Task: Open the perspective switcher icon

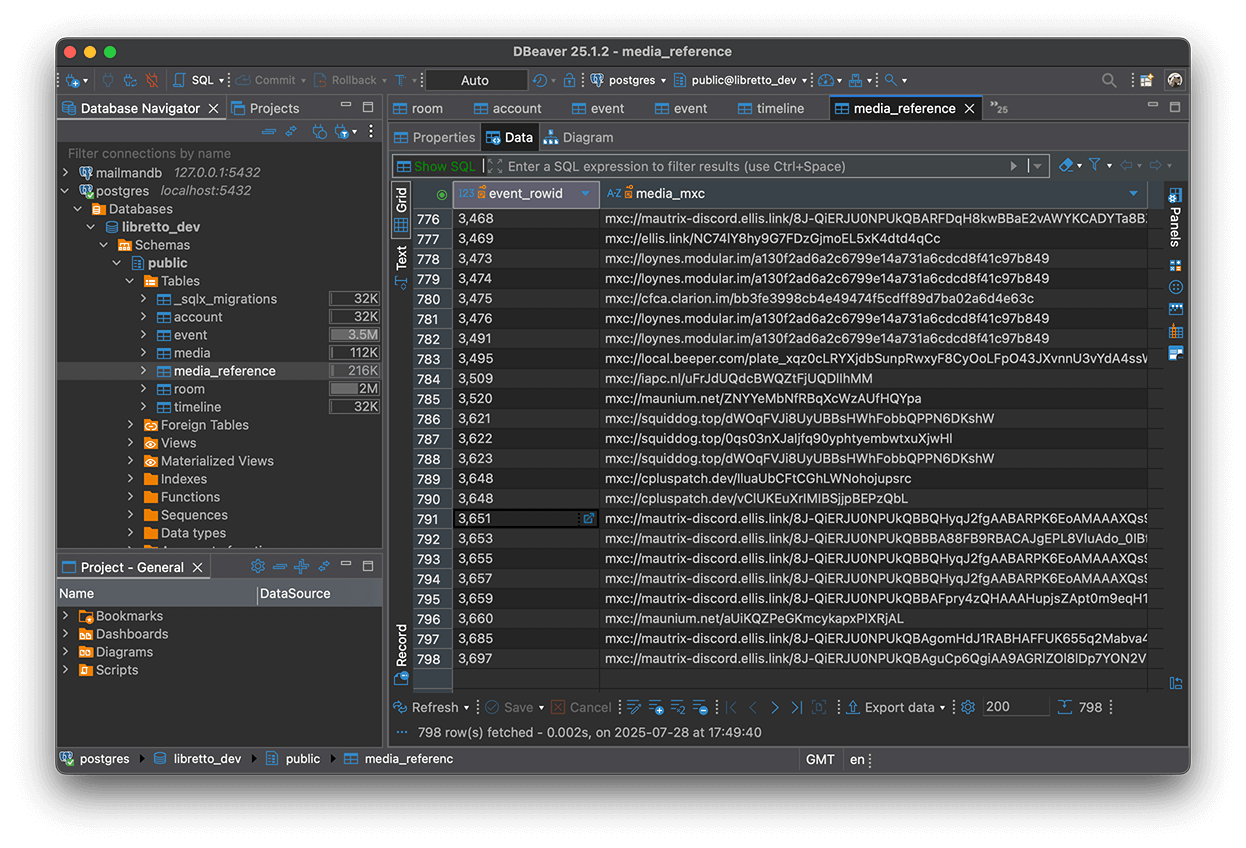Action: coord(1146,80)
